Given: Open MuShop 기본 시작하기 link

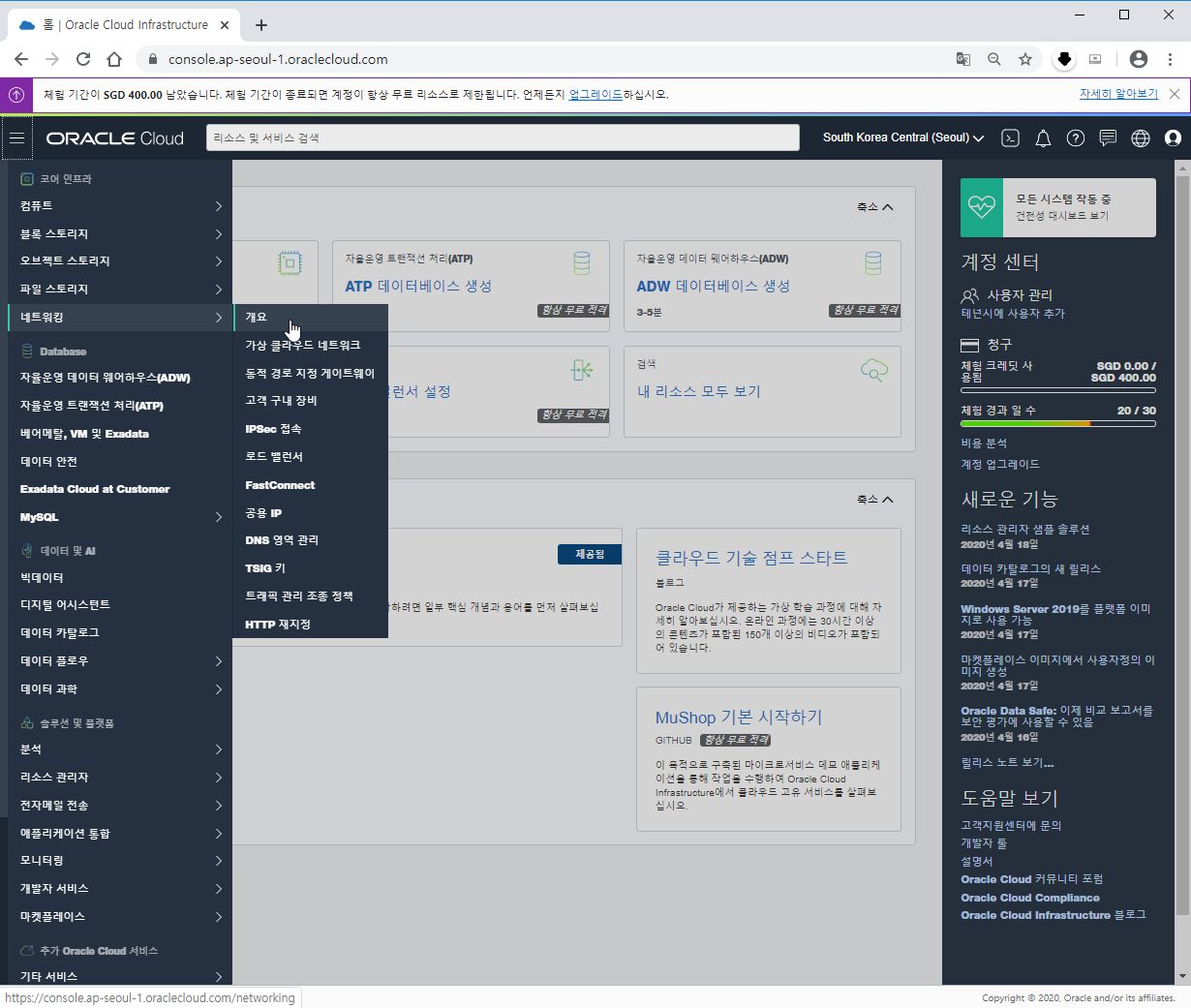Looking at the screenshot, I should click(x=739, y=718).
